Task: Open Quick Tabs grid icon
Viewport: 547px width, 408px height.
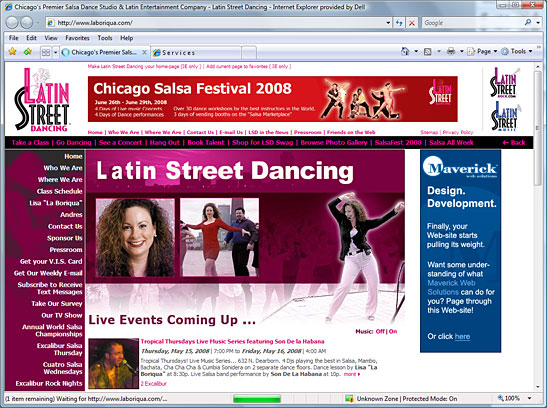Action: click(46, 53)
